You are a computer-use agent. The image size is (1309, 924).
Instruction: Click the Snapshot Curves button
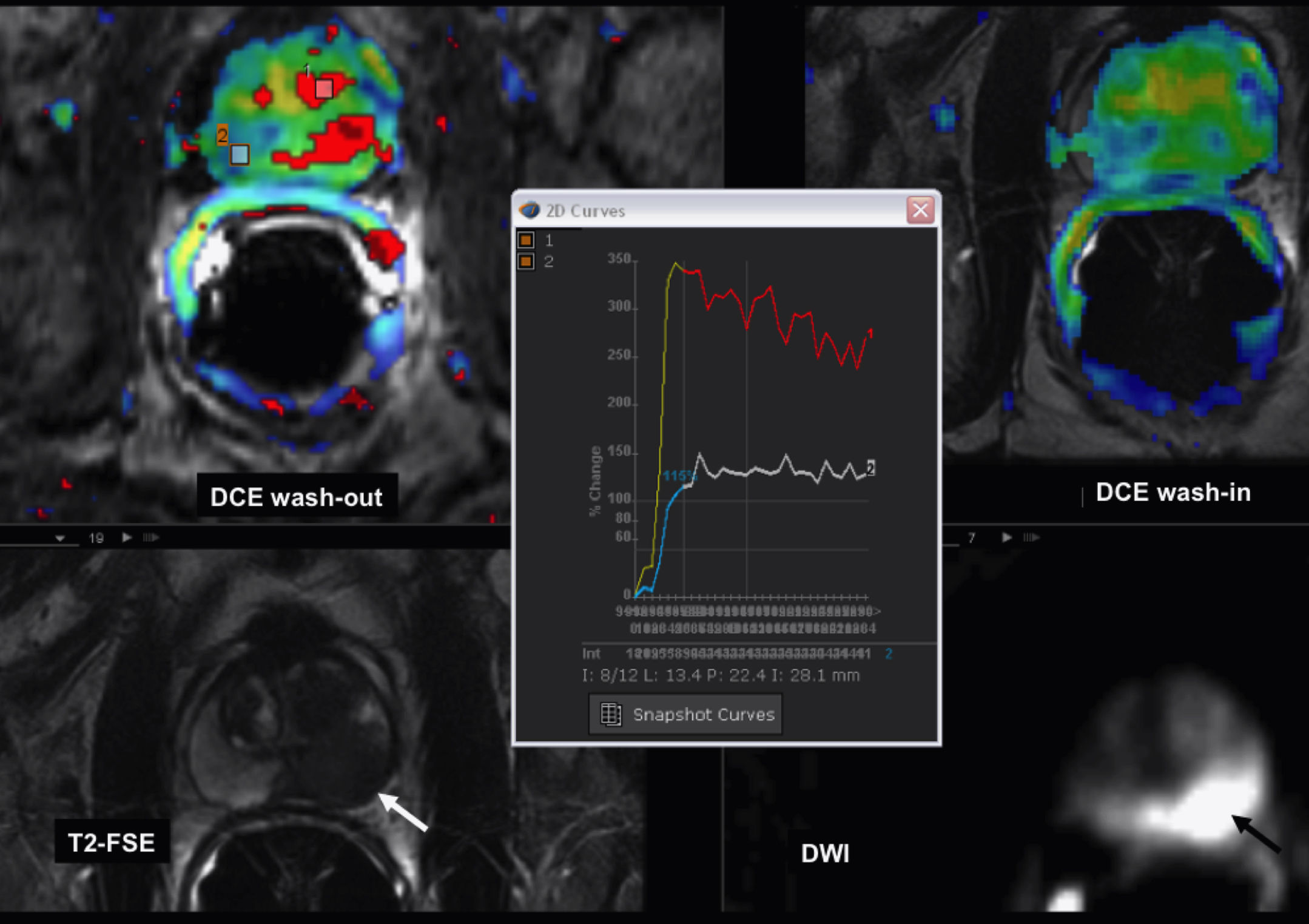click(685, 714)
